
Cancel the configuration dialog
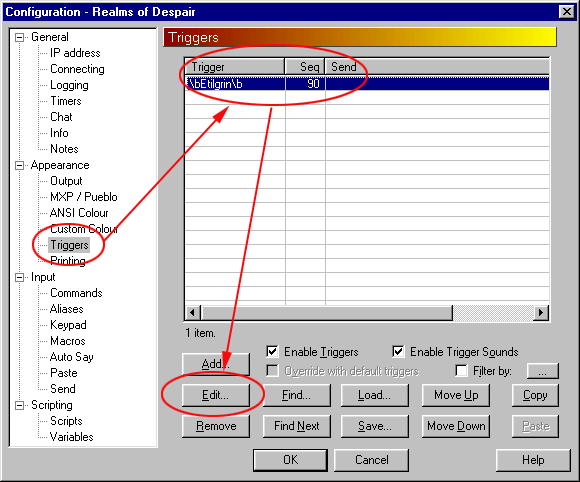pyautogui.click(x=371, y=460)
